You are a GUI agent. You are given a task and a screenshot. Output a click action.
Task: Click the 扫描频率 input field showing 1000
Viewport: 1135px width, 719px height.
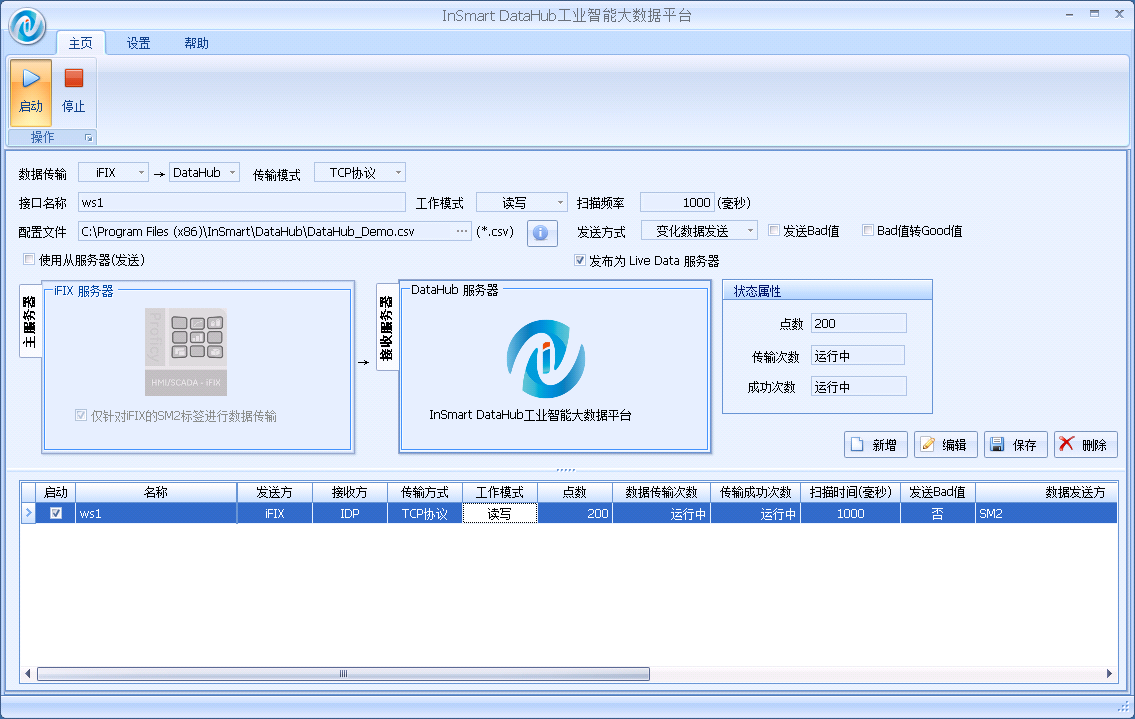coord(678,203)
